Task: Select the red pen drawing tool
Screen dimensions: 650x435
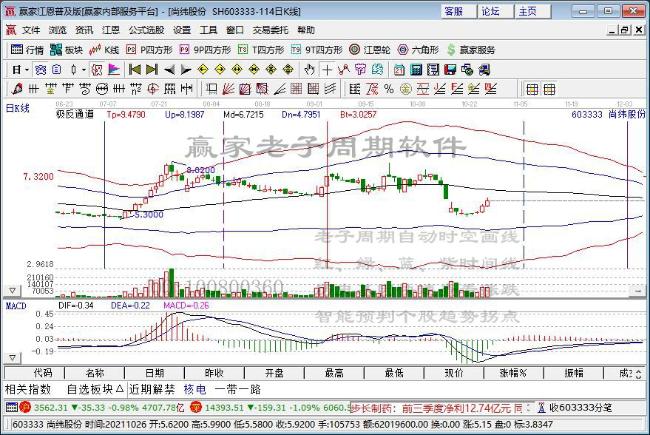Action: click(x=17, y=89)
